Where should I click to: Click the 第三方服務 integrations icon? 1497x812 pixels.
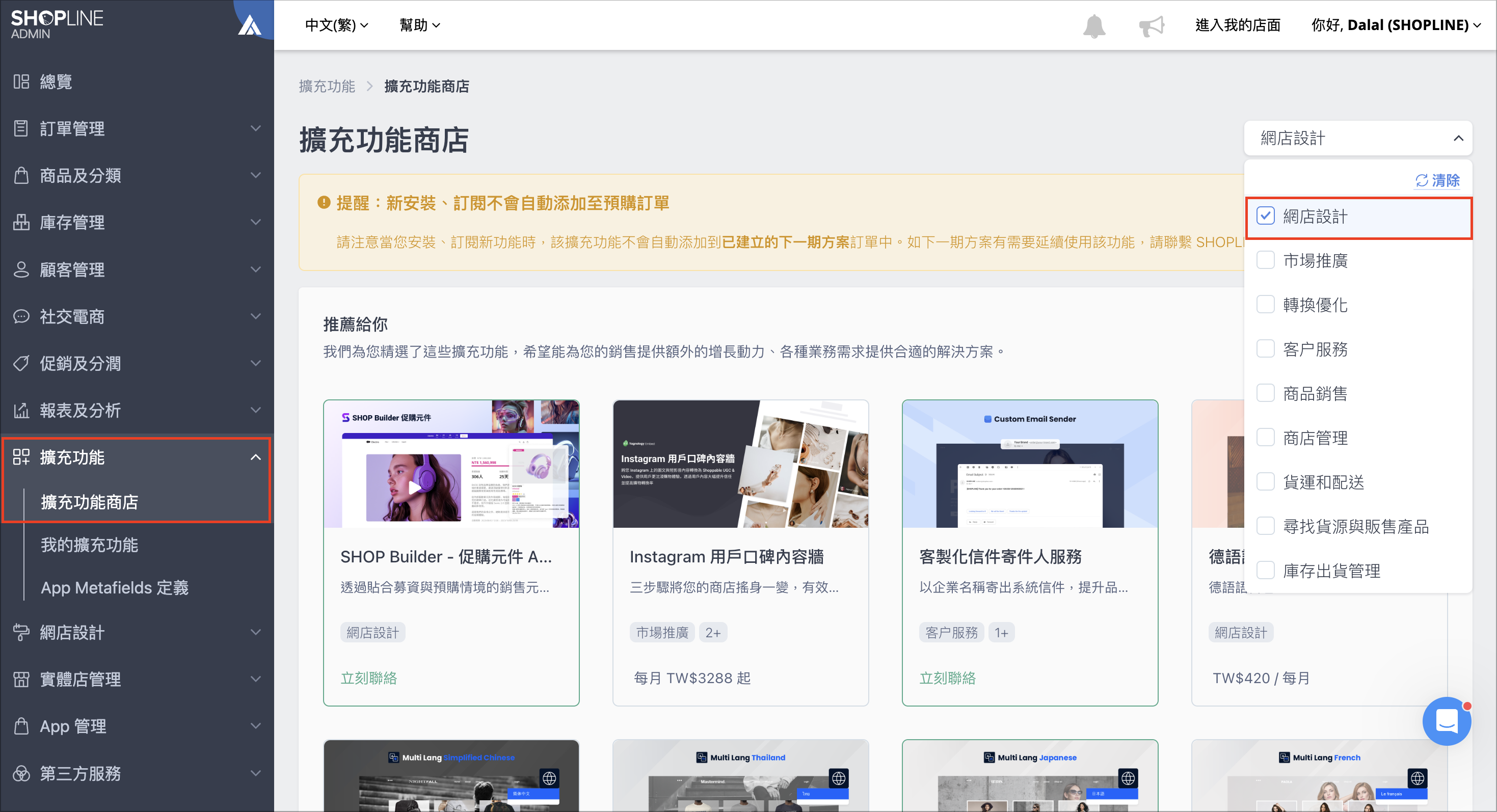[x=21, y=773]
